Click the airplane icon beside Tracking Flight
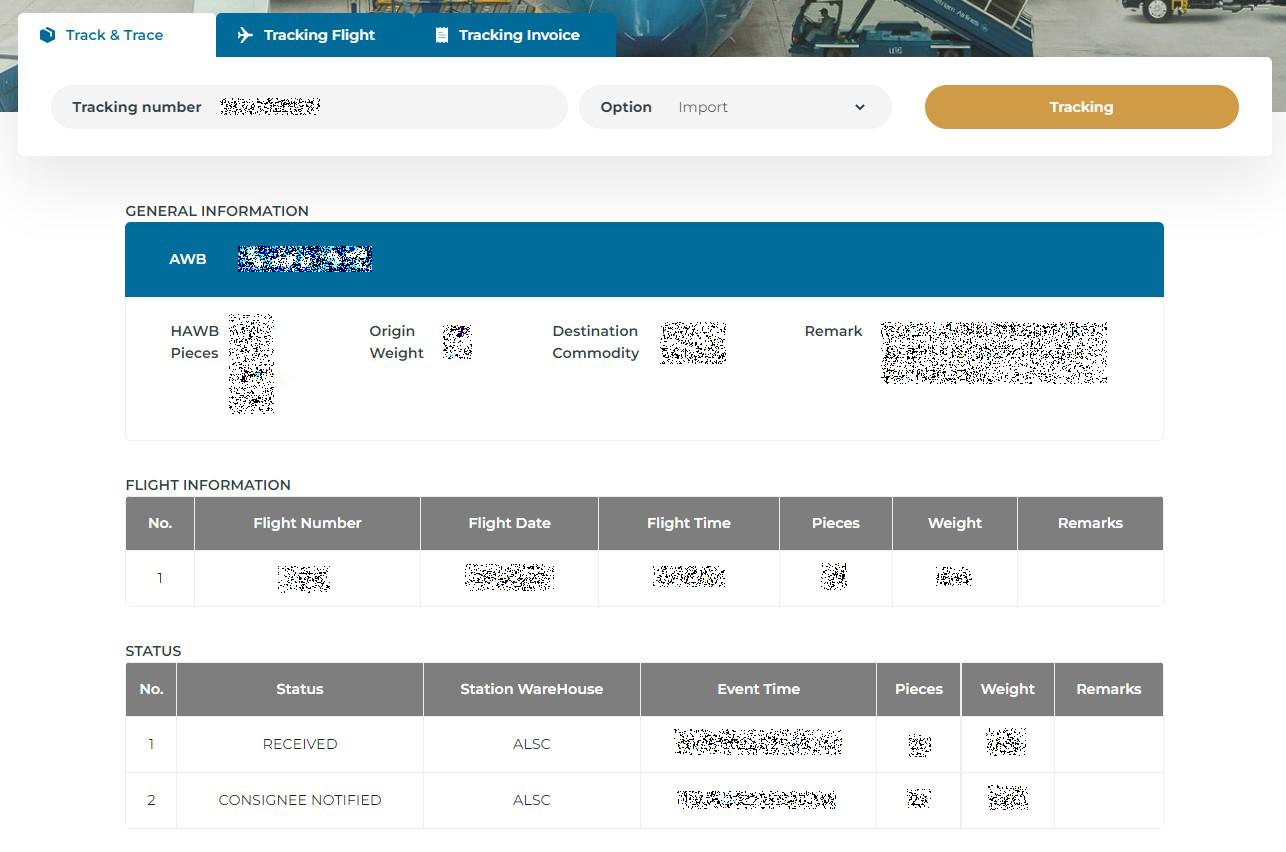The image size is (1286, 852). [244, 35]
